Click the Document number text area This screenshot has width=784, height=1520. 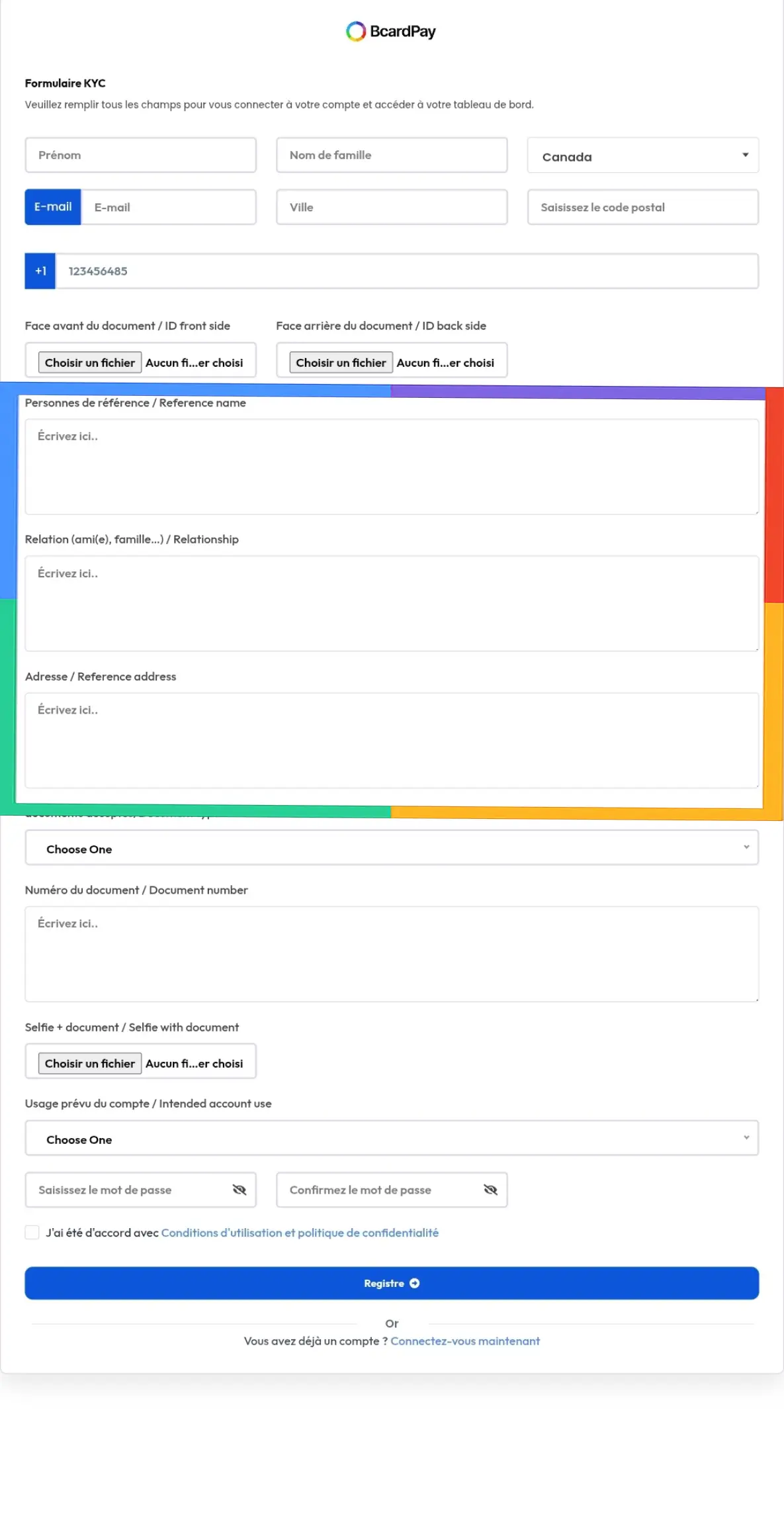point(392,953)
